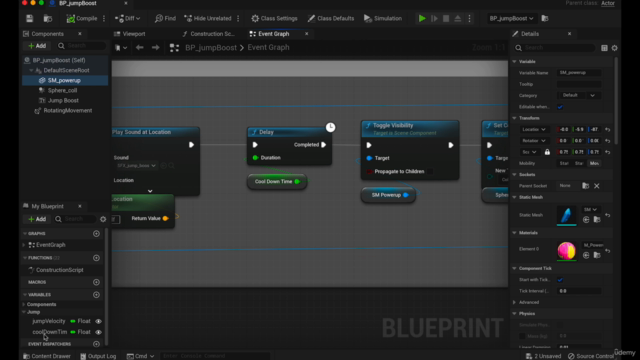
Task: Click the Components search field
Action: [x=81, y=46]
